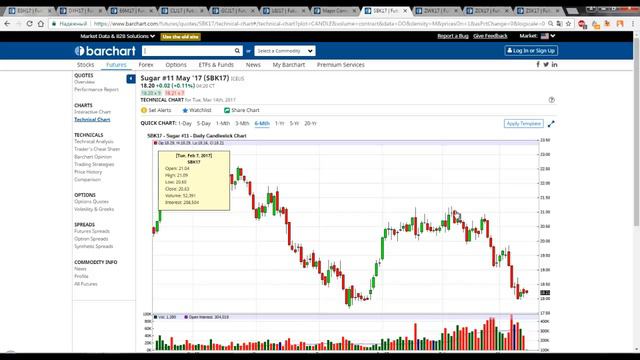
Task: Click the zoom magnifier icon in the address bar
Action: coord(550,24)
